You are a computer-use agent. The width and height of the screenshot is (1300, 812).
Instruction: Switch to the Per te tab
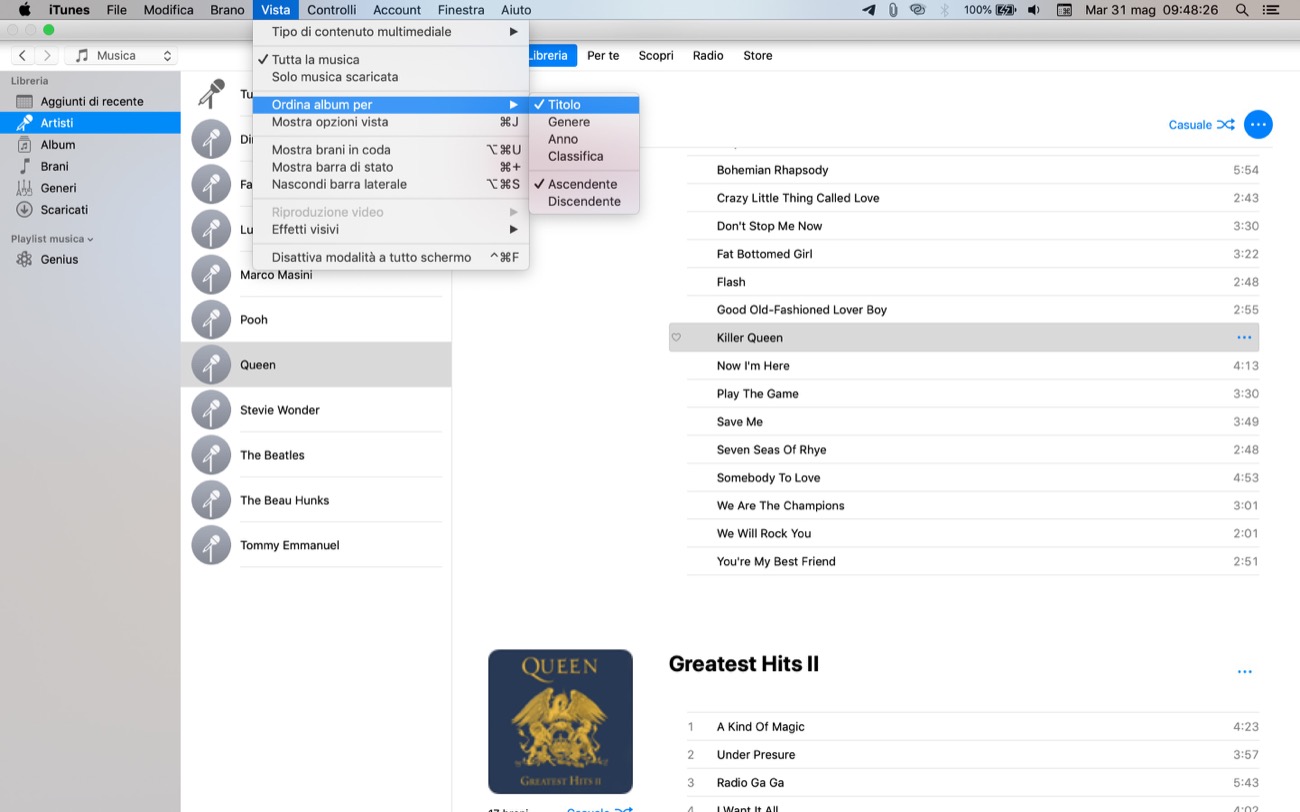point(603,56)
